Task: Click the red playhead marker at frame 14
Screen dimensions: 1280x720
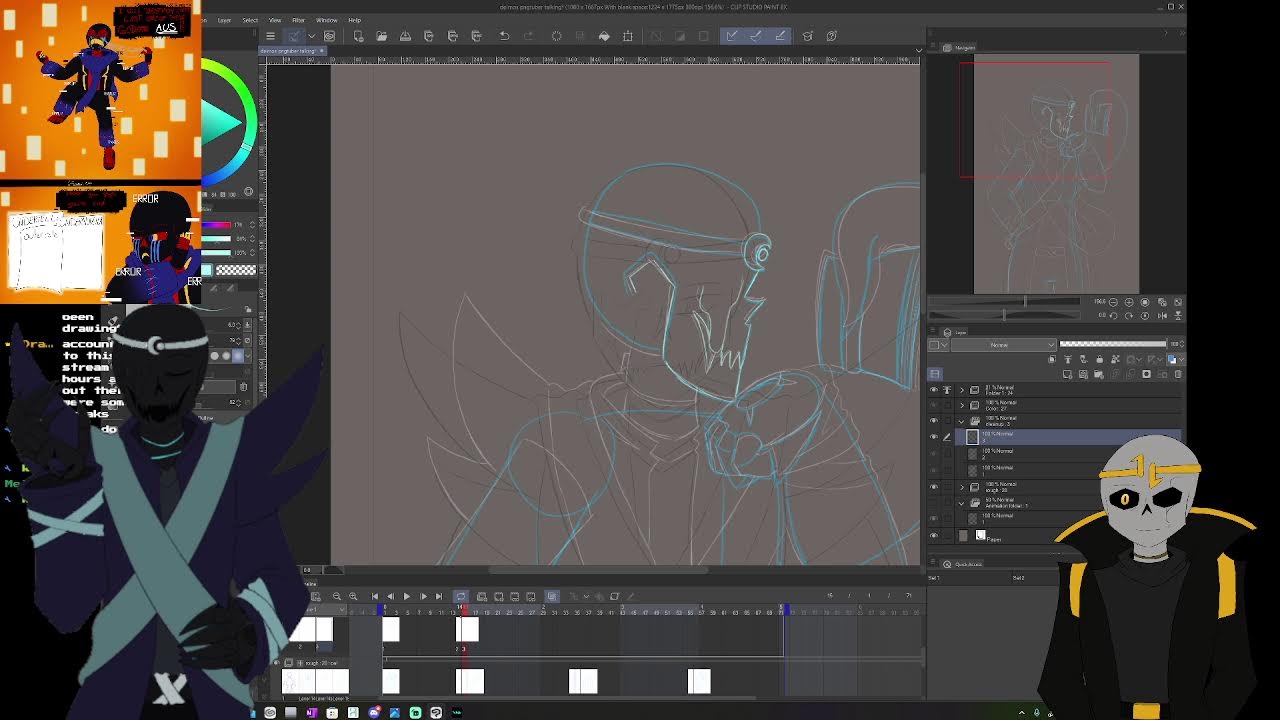Action: pyautogui.click(x=463, y=608)
